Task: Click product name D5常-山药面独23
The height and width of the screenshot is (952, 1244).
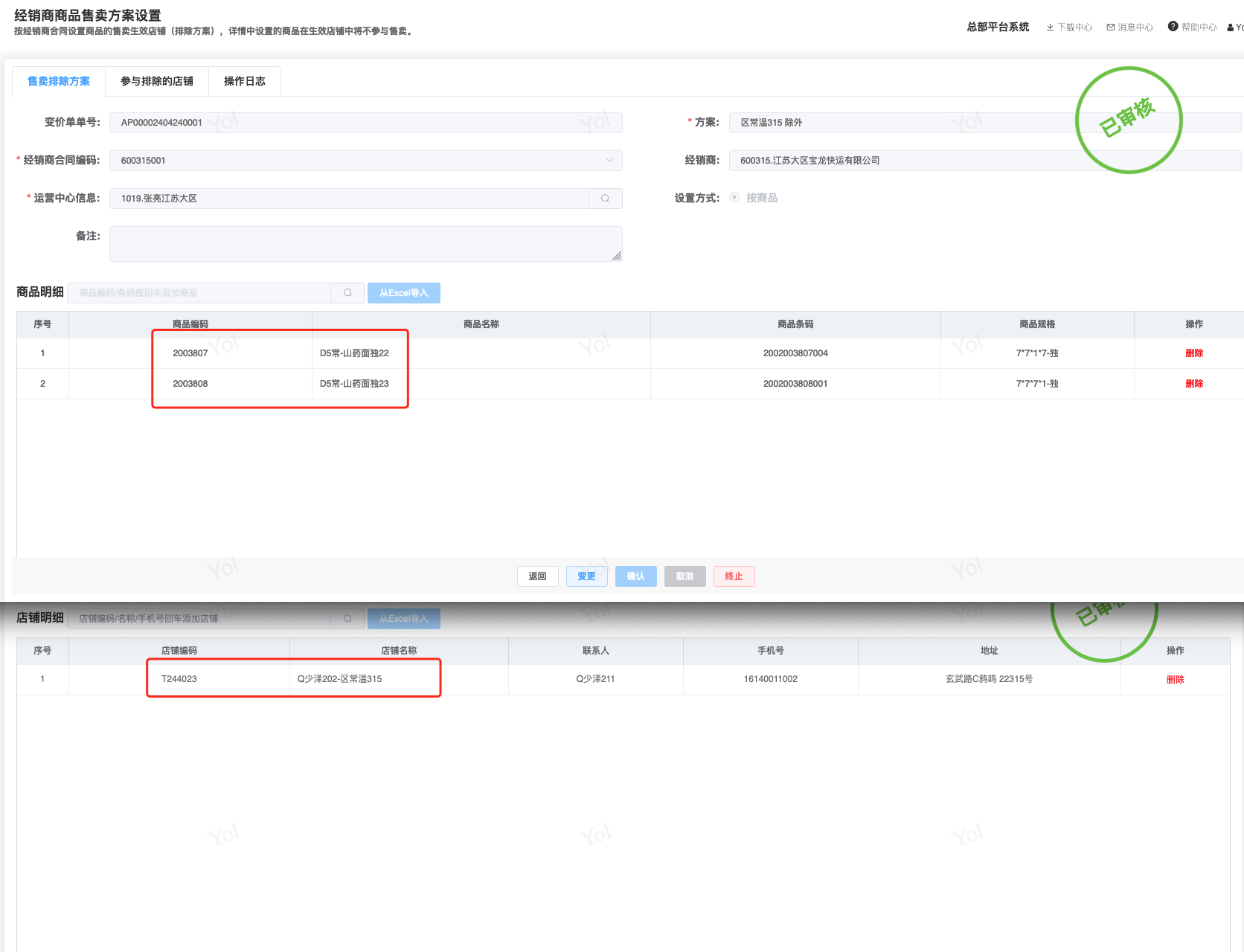Action: [354, 384]
